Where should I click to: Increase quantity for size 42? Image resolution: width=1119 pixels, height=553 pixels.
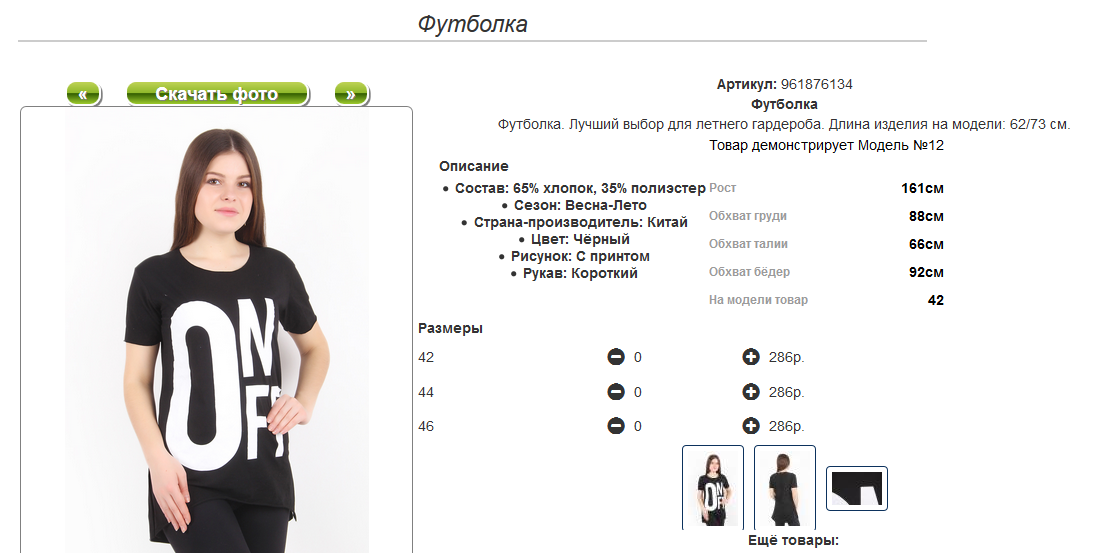point(751,357)
